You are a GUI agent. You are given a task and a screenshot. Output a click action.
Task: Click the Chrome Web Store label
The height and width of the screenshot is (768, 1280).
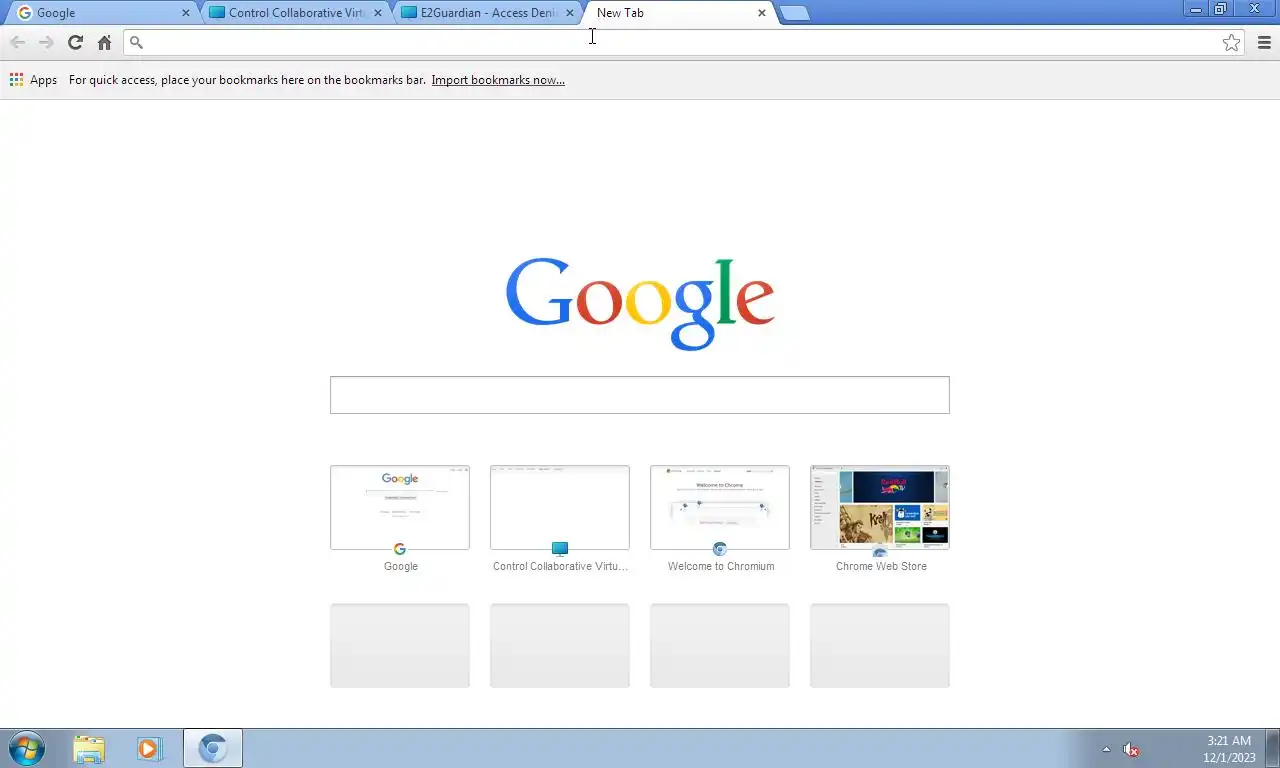881,566
